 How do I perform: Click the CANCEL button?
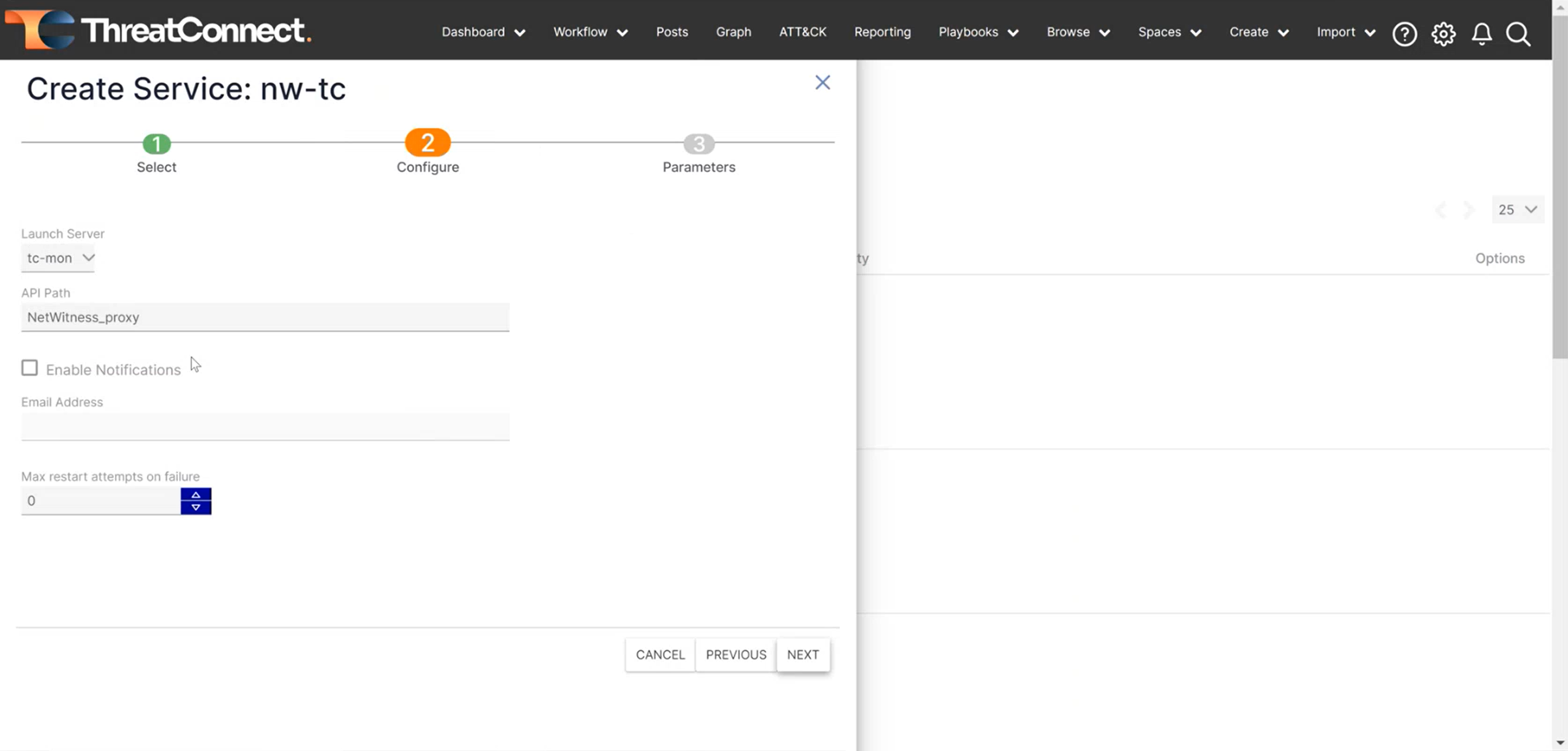pyautogui.click(x=660, y=655)
